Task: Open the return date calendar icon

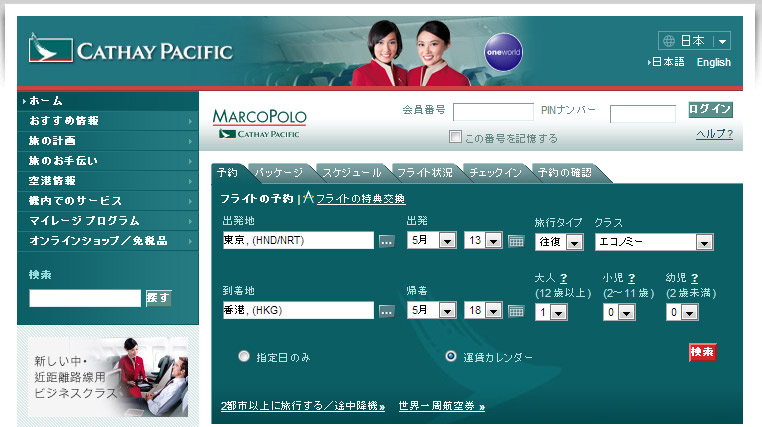Action: (516, 311)
